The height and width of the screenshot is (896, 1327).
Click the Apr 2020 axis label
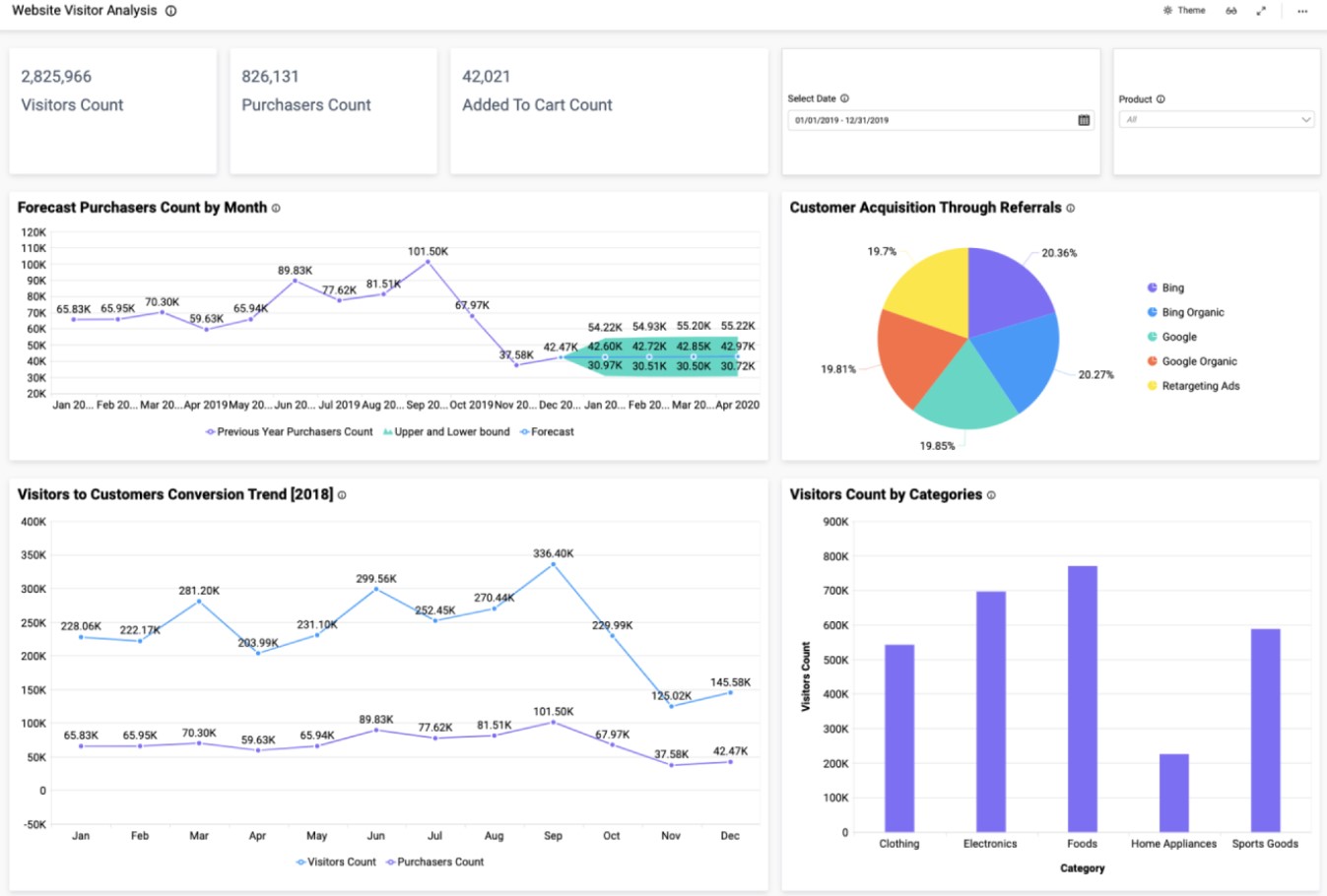[737, 406]
